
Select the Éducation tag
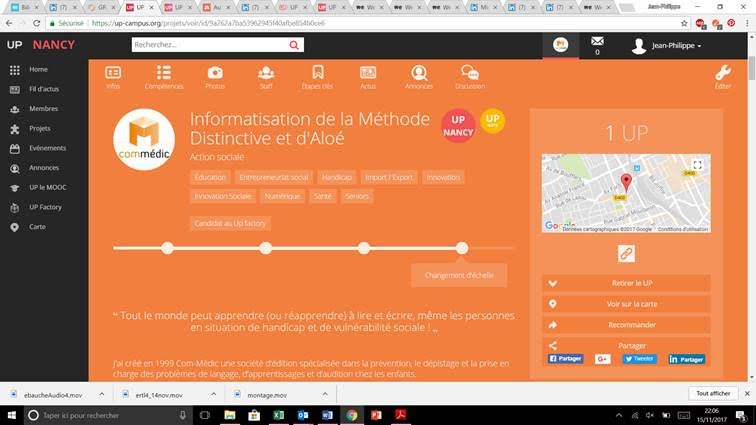coord(210,178)
